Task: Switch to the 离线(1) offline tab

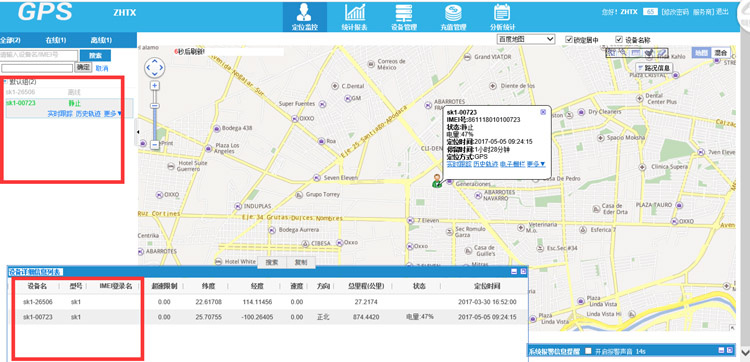Action: coord(101,40)
